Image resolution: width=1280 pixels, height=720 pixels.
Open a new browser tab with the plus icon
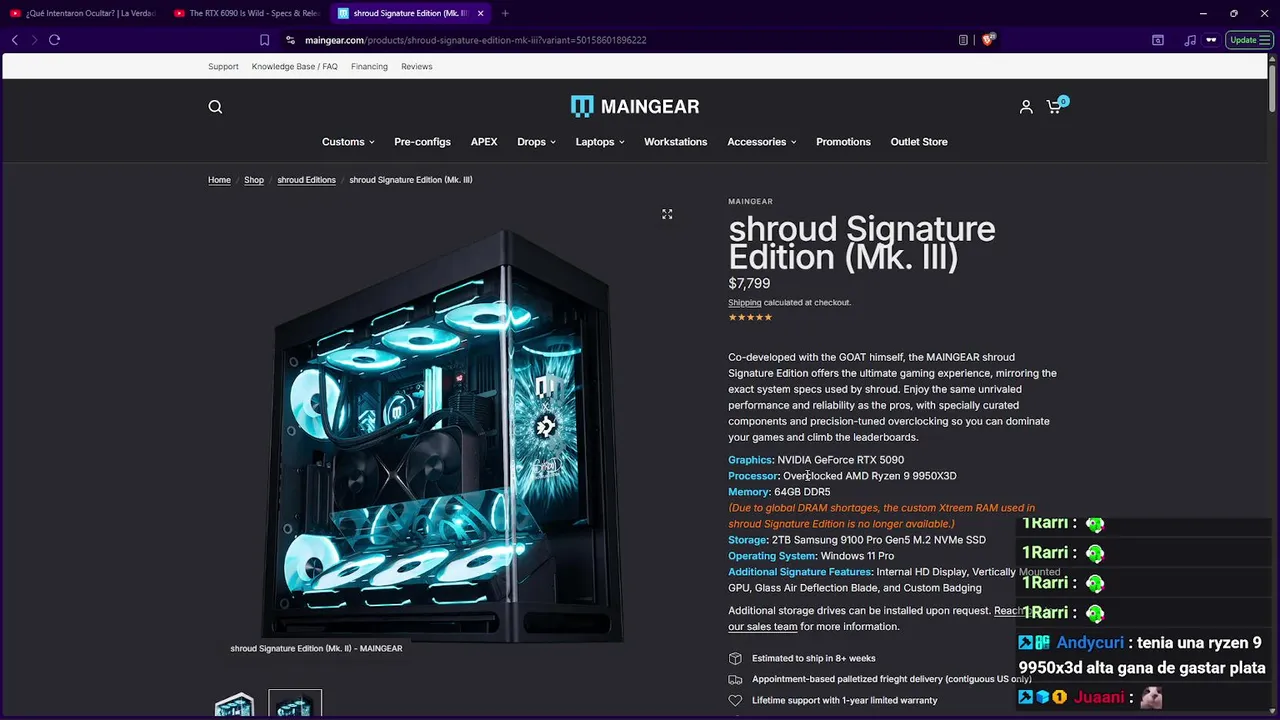(x=505, y=13)
